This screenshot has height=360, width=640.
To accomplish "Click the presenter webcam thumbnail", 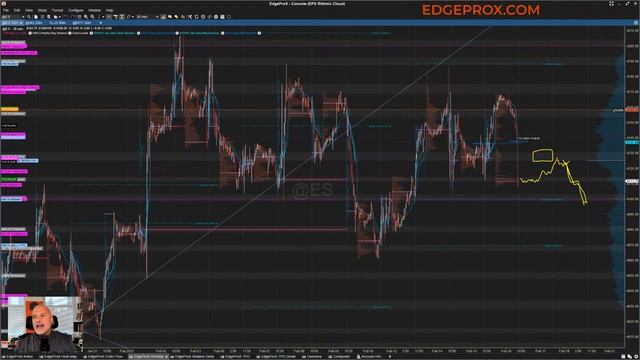I will point(44,324).
